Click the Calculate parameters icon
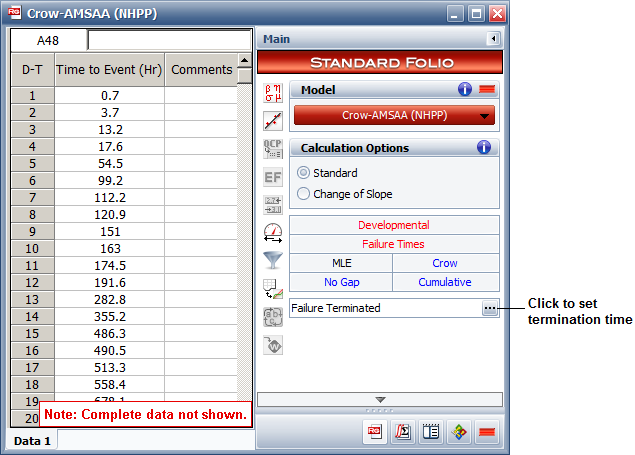Screen dimensions: 635x455 point(272,93)
